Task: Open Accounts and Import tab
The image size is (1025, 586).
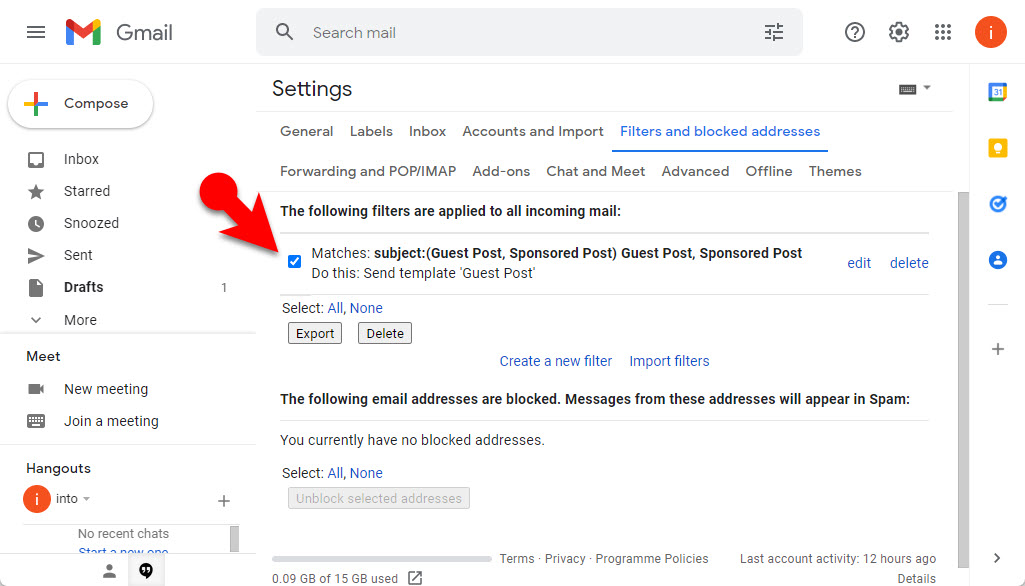Action: pyautogui.click(x=533, y=131)
